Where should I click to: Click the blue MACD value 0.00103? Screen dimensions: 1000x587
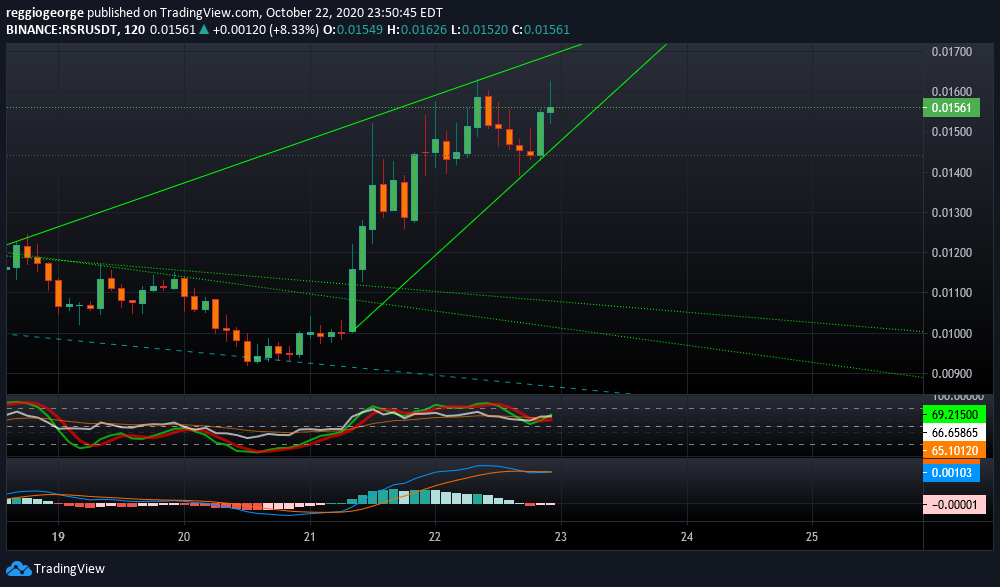951,473
